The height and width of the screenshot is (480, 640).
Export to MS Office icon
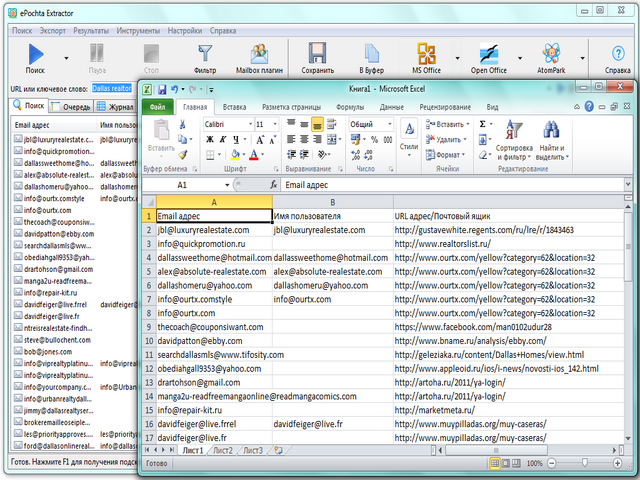(x=426, y=53)
